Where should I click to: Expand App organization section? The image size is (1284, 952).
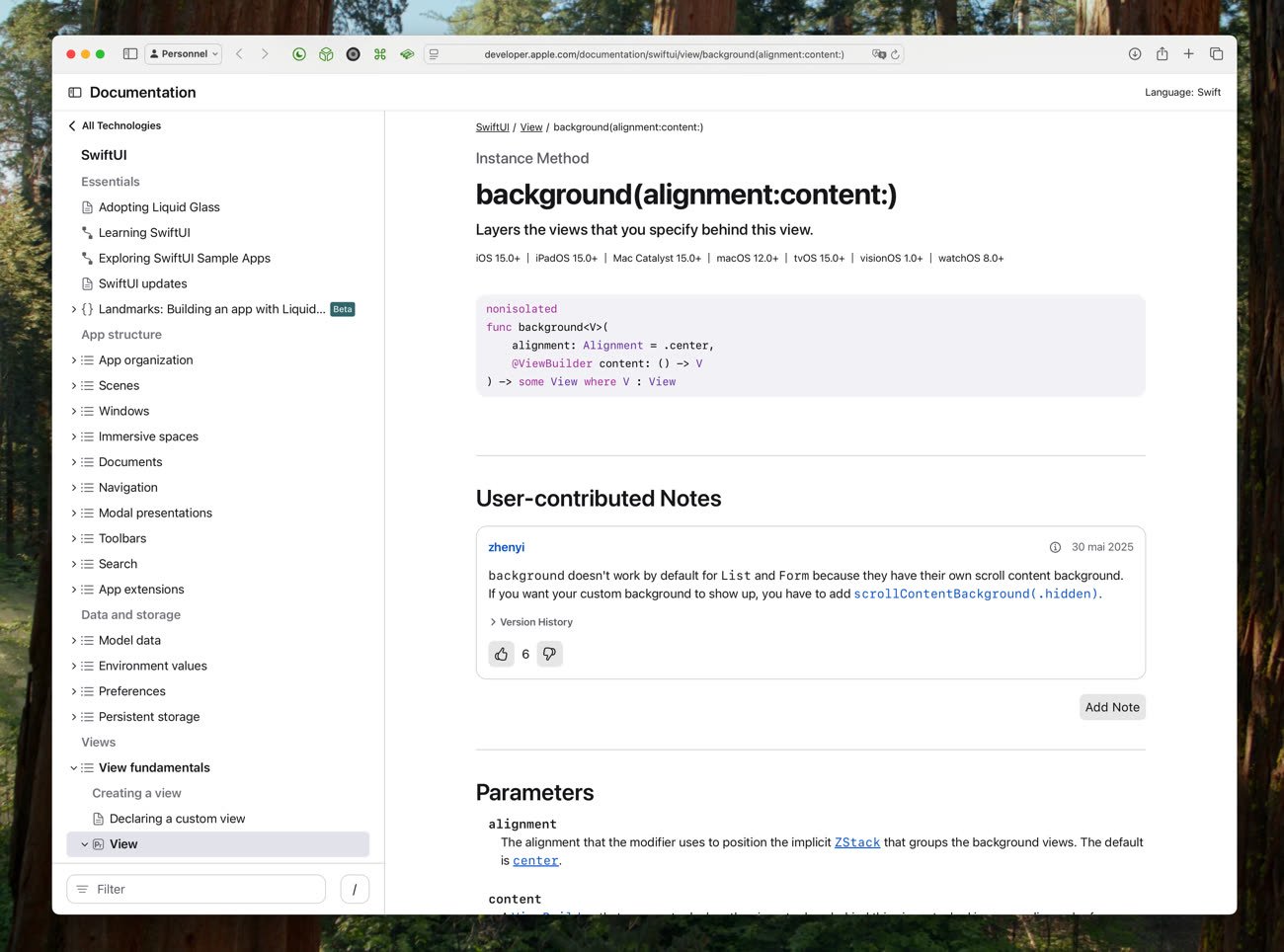coord(73,360)
